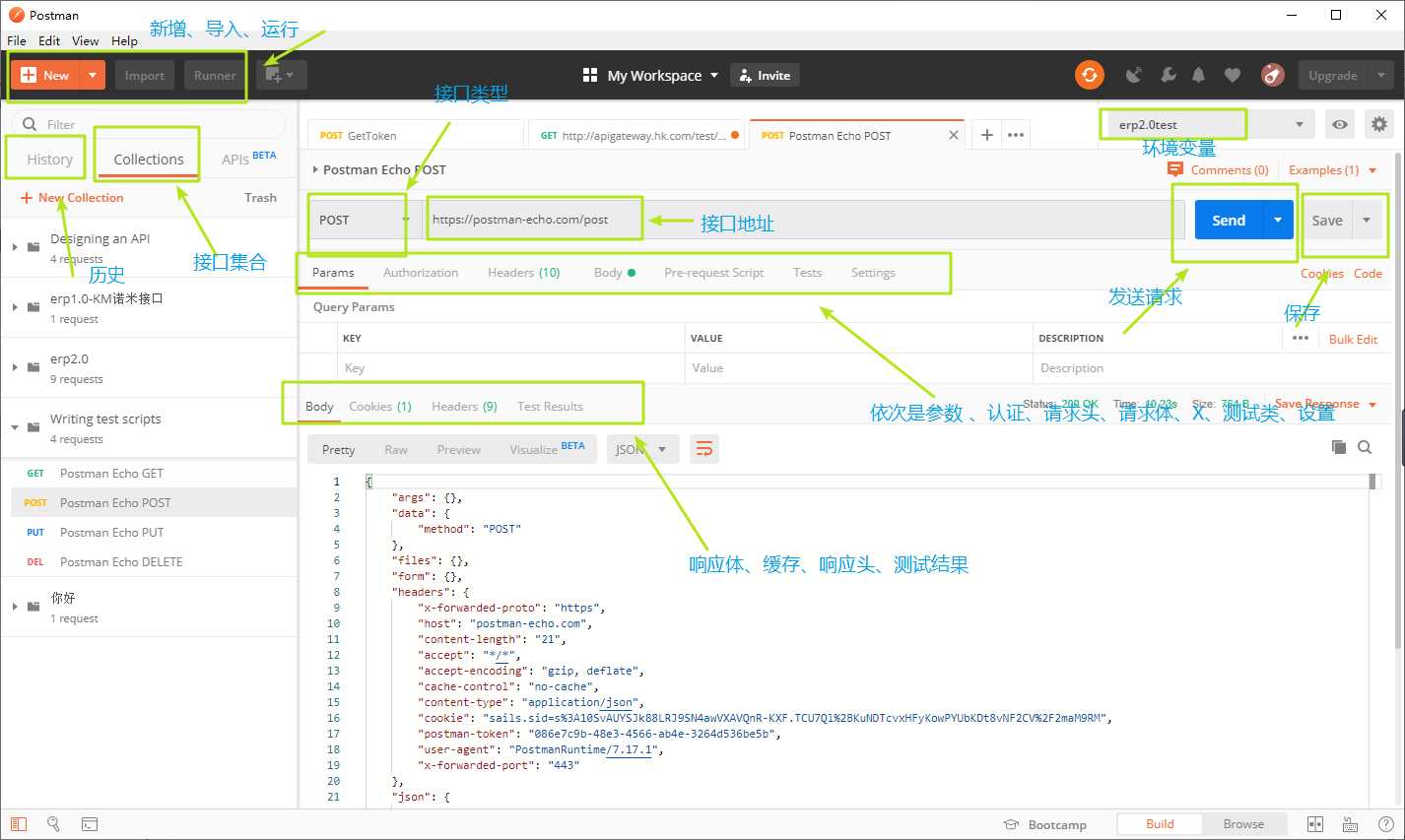Click the Runner button
1405x840 pixels.
click(x=215, y=75)
